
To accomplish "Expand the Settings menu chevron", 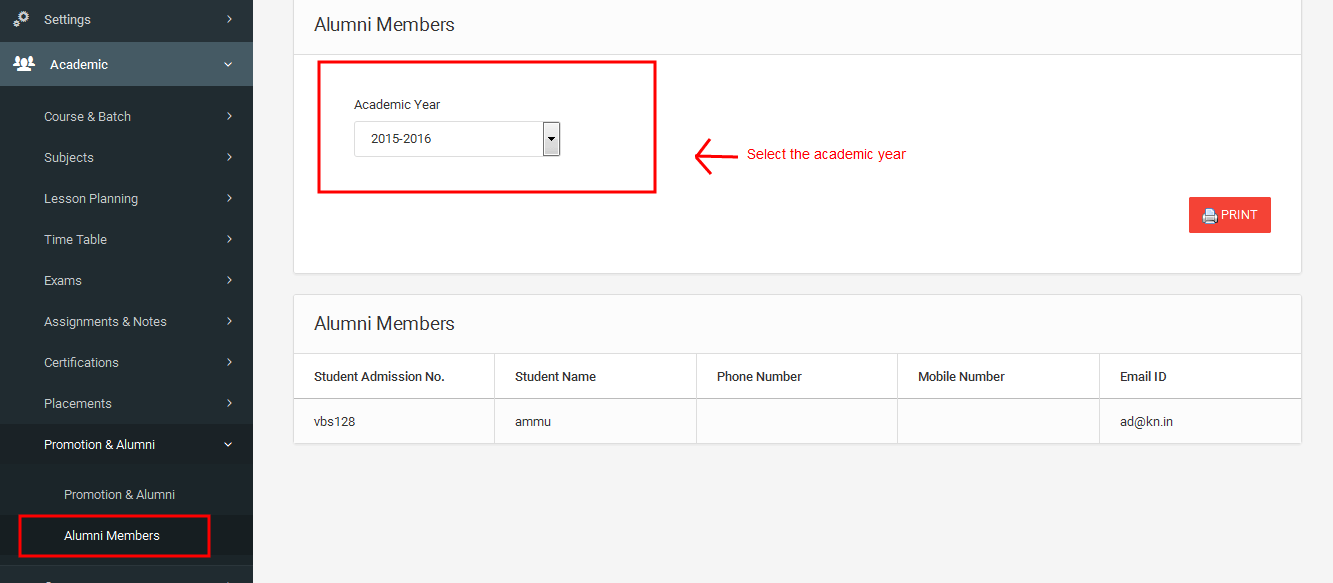I will 229,19.
